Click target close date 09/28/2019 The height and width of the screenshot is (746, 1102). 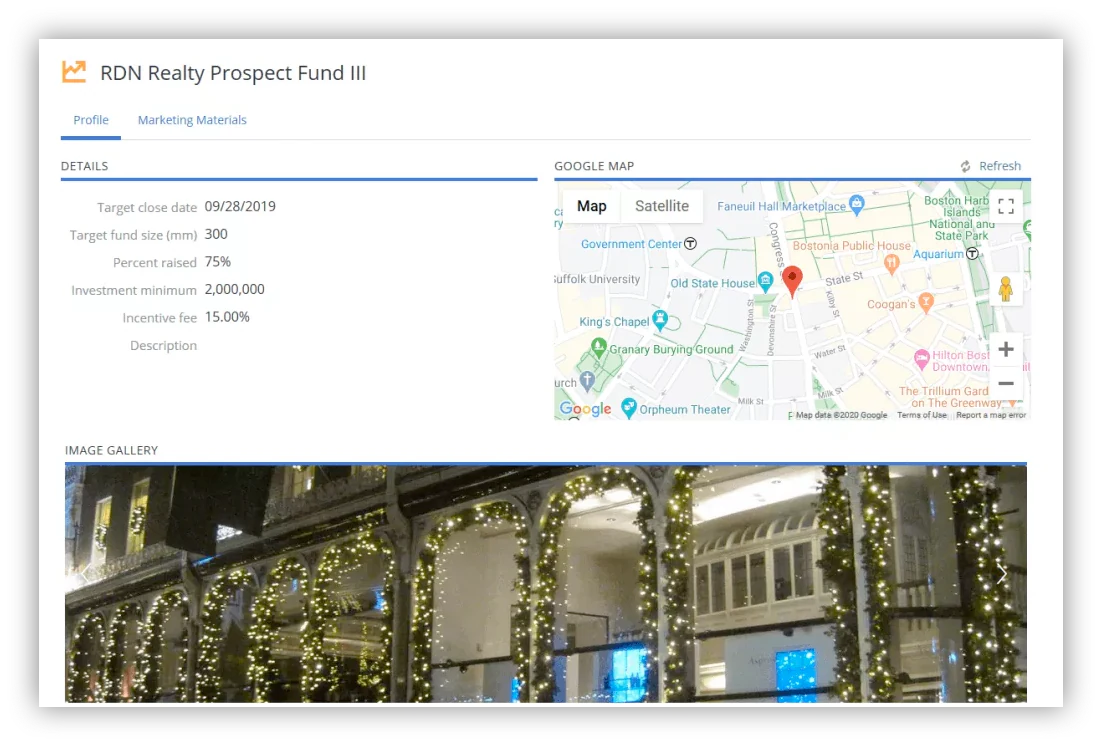point(240,207)
